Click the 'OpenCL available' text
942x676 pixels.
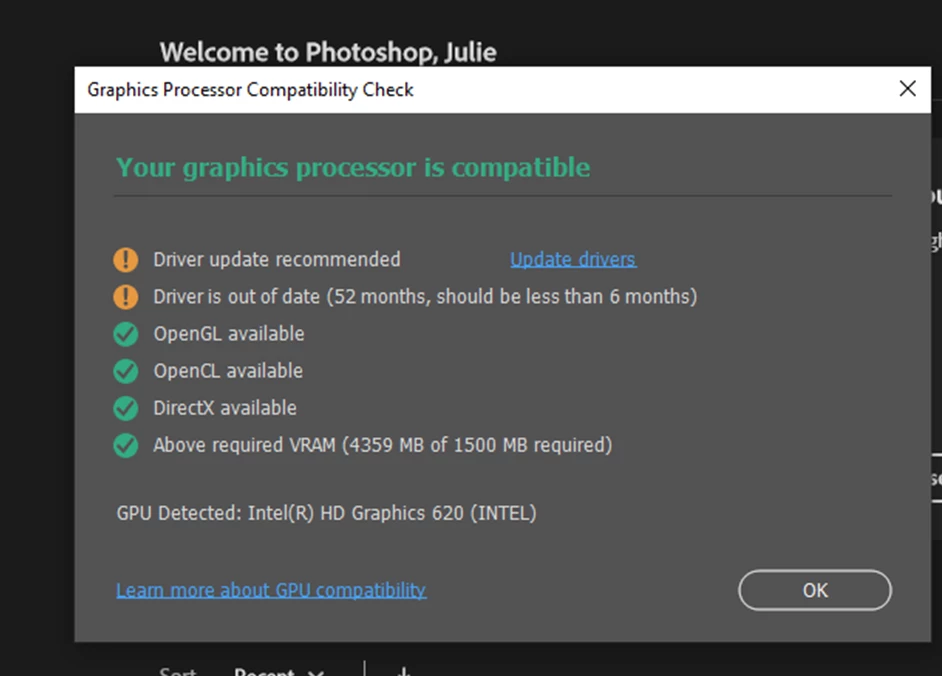228,371
